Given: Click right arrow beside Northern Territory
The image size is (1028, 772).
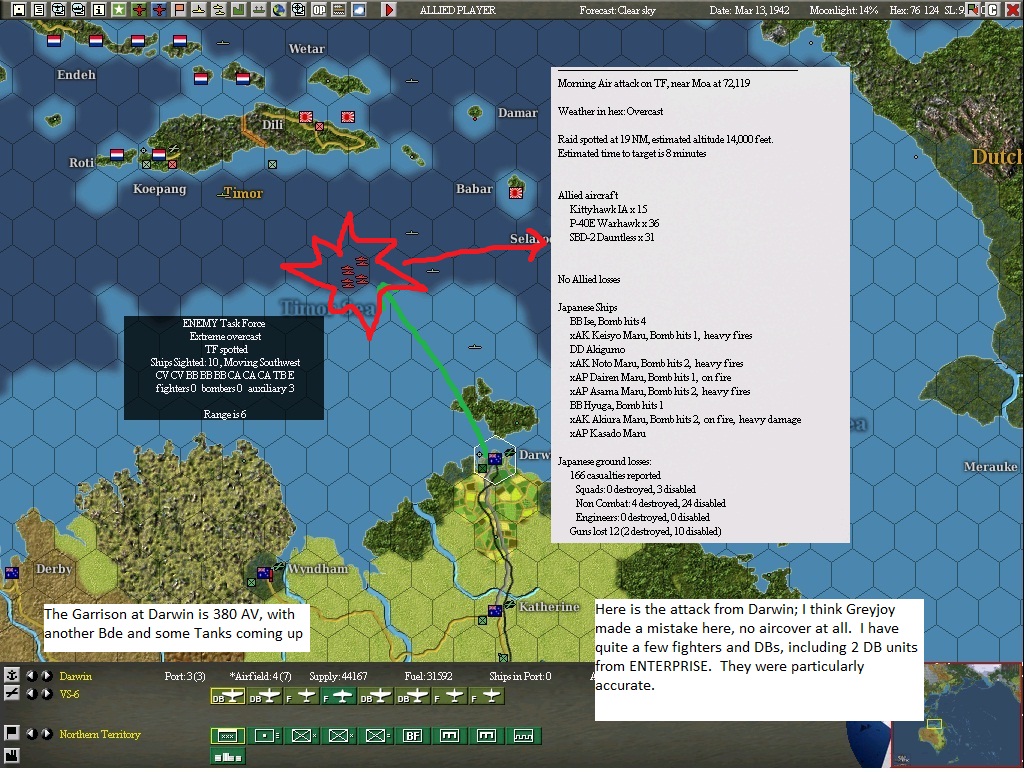Looking at the screenshot, I should click(47, 733).
